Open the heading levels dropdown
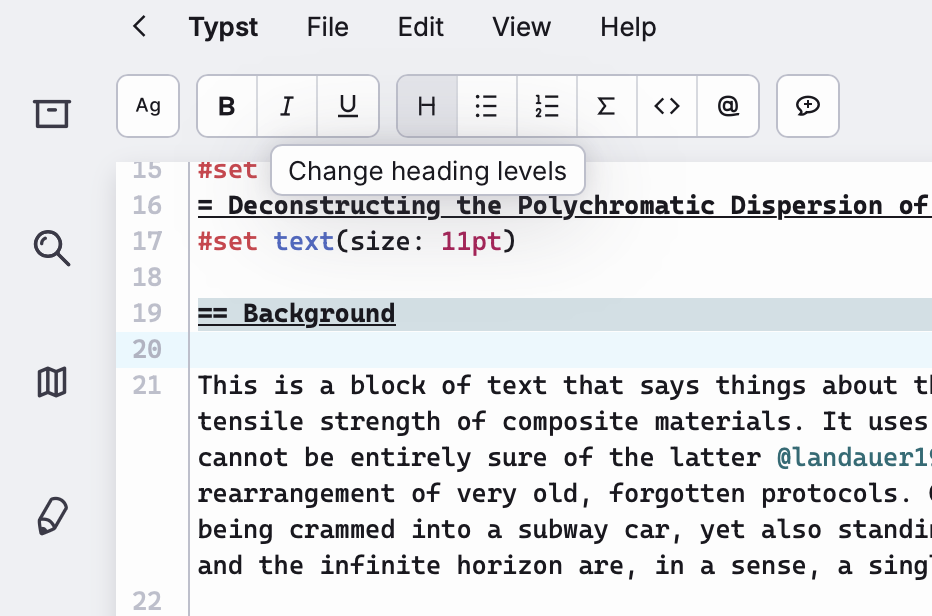Viewport: 932px width, 616px height. click(427, 106)
